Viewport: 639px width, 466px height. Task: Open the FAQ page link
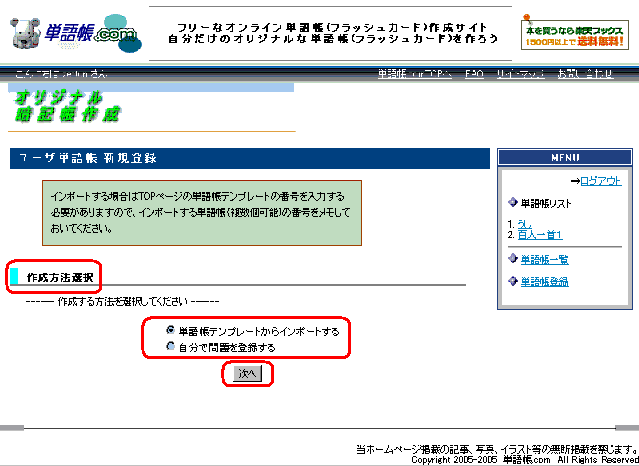(474, 75)
